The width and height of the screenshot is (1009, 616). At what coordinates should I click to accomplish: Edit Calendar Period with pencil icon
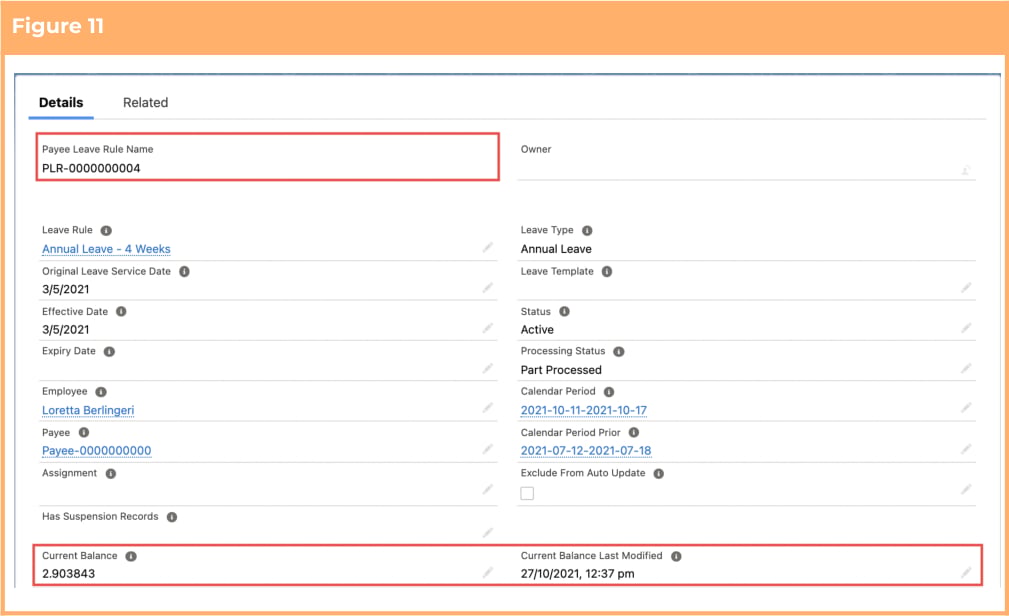(x=966, y=407)
